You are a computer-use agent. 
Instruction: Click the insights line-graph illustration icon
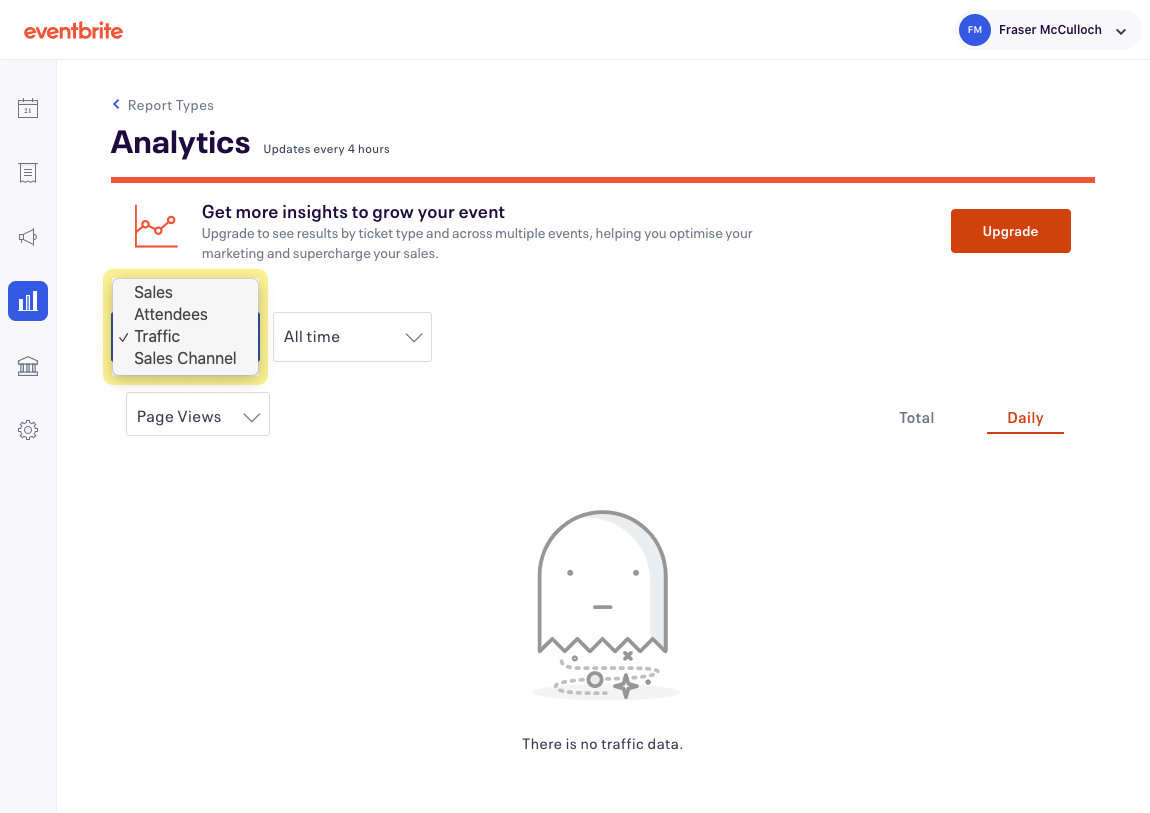tap(154, 225)
